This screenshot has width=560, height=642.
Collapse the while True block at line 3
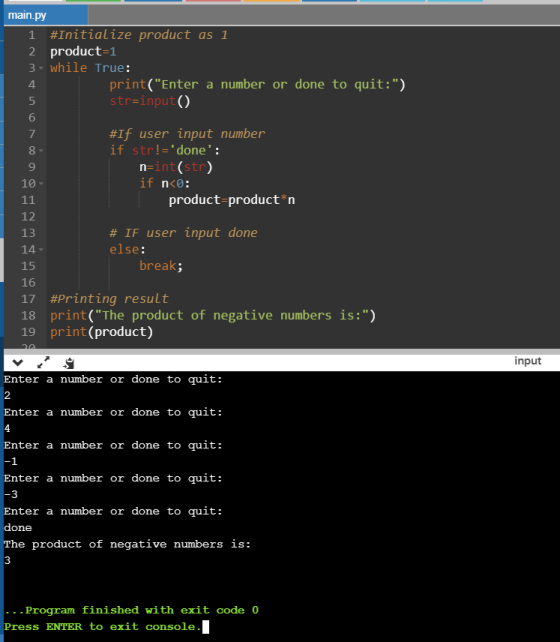(41, 68)
